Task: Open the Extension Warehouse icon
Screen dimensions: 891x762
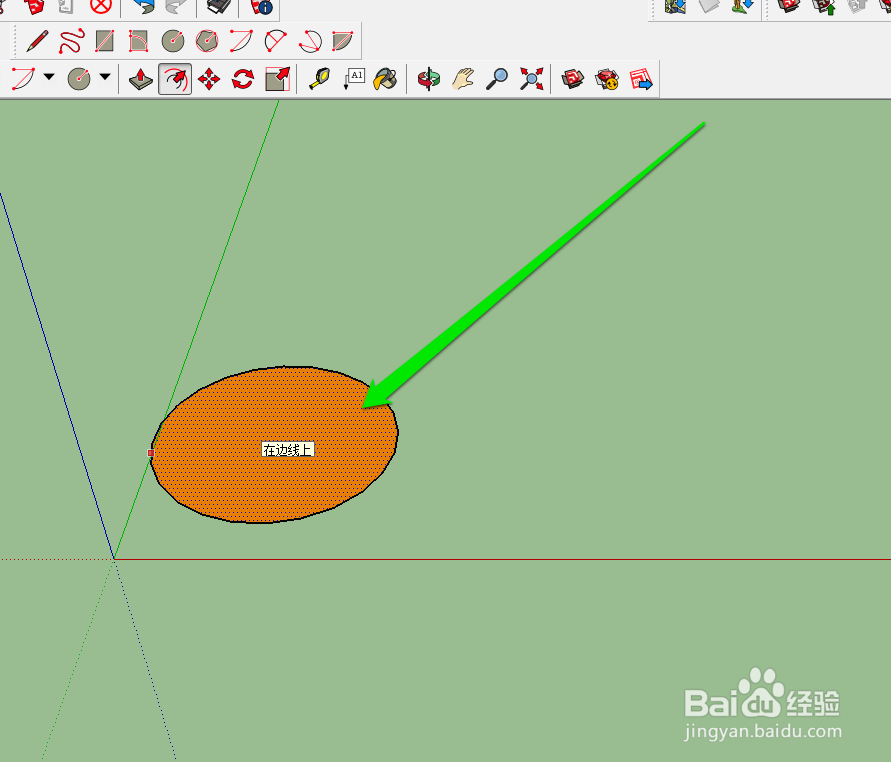Action: (x=607, y=79)
